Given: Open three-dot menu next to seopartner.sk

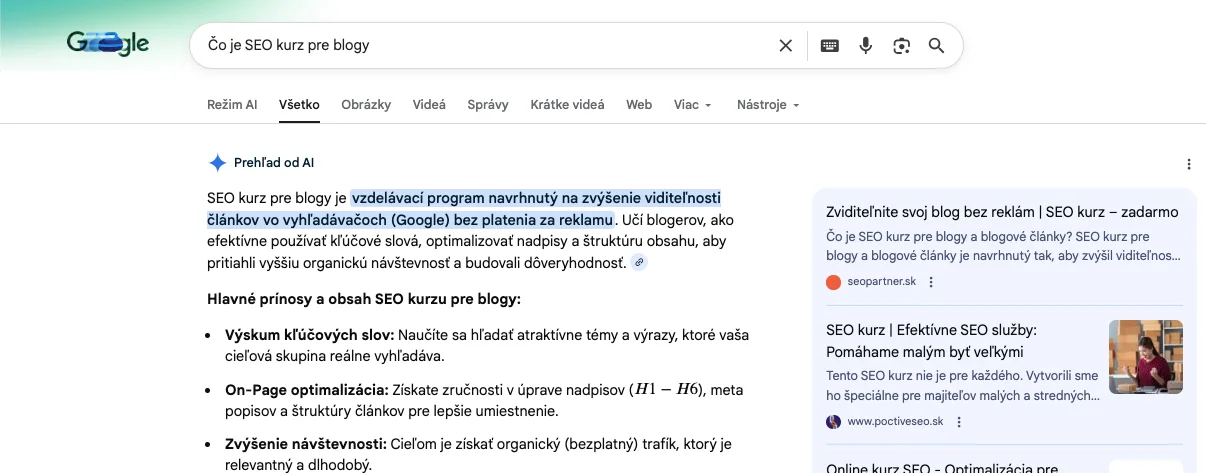Looking at the screenshot, I should (931, 282).
